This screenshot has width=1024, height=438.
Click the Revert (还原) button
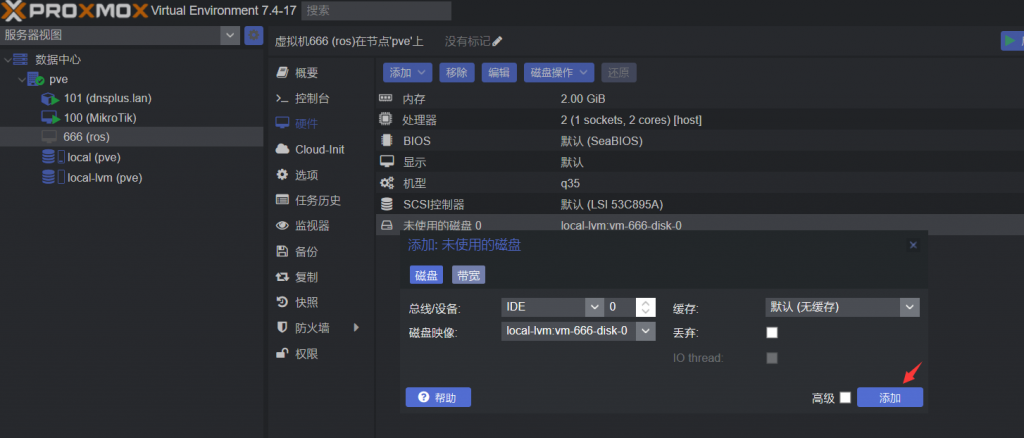point(618,72)
